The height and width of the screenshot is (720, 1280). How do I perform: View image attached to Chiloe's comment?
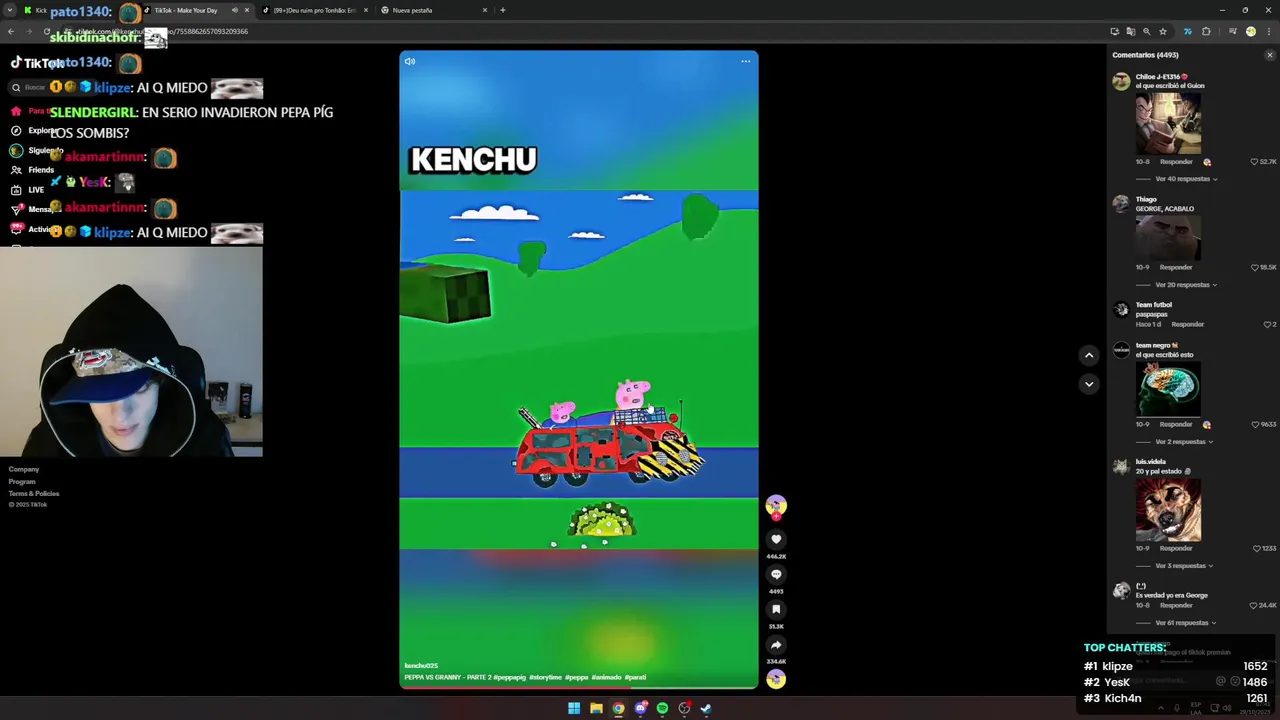[1168, 124]
